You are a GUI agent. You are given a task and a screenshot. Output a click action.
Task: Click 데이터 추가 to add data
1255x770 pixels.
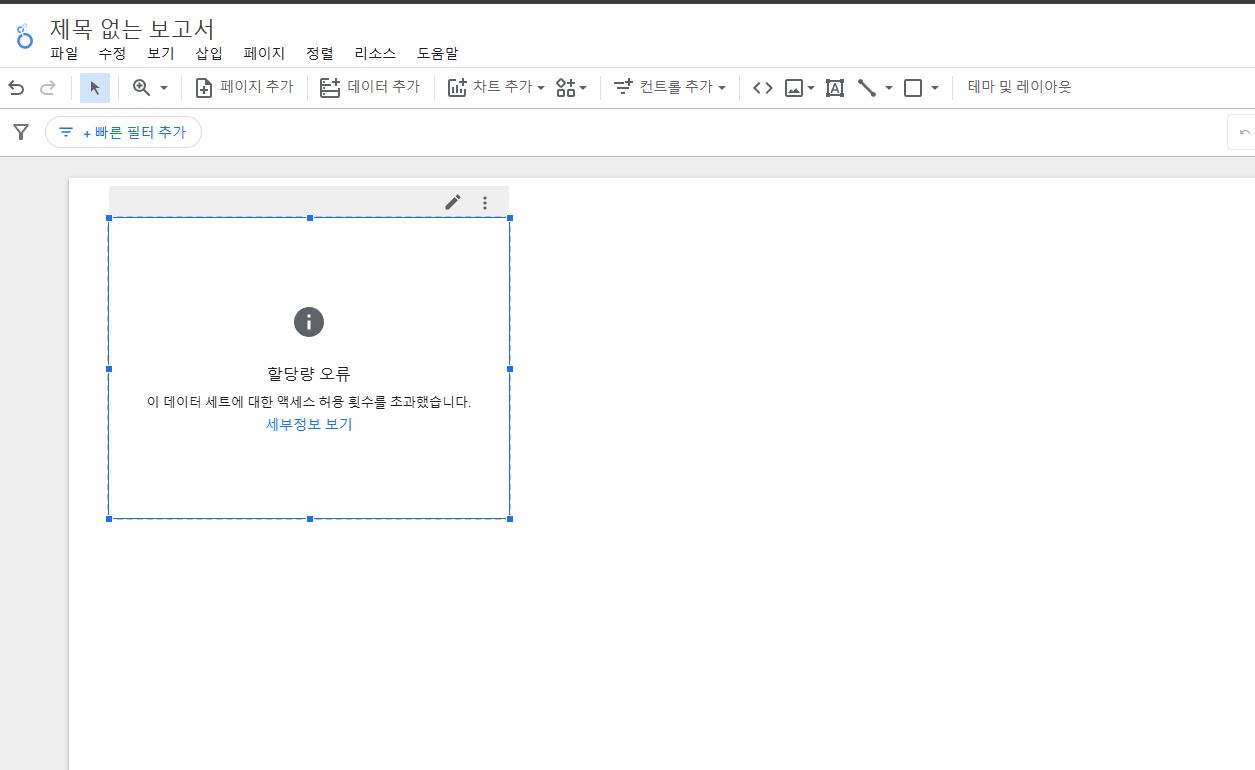[370, 88]
